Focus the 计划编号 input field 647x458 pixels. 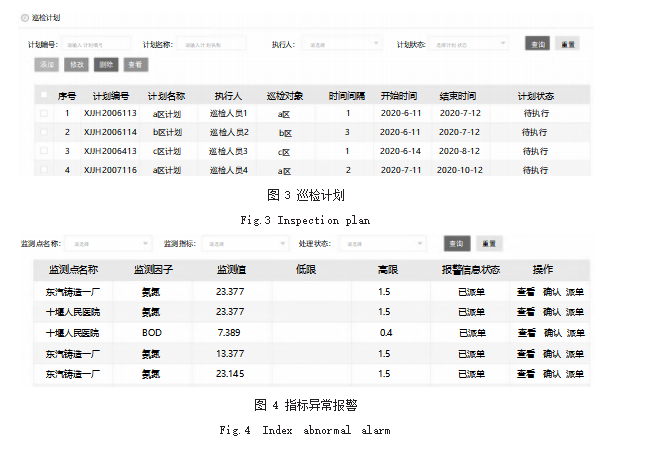[x=96, y=44]
